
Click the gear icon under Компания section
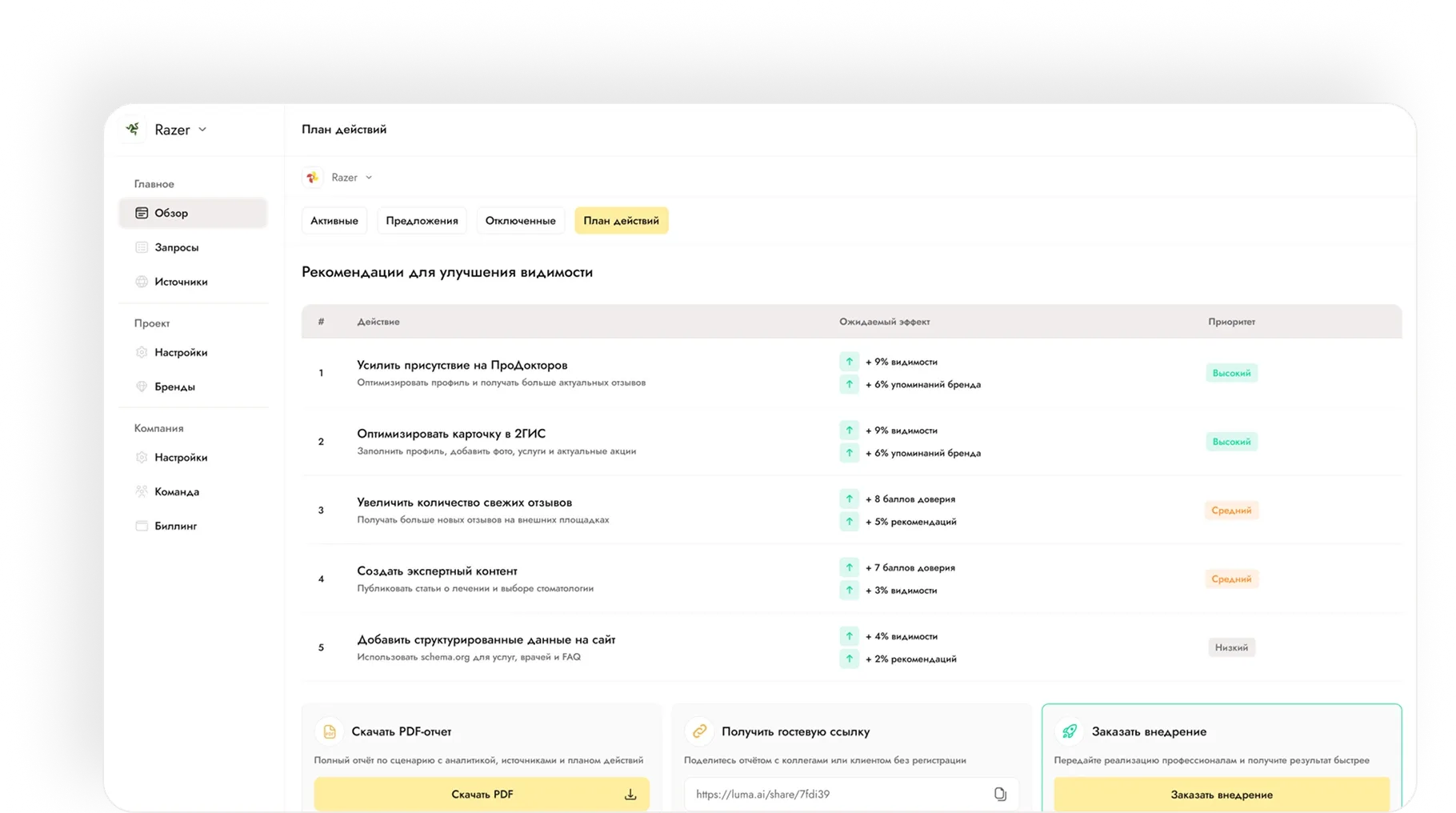point(142,458)
